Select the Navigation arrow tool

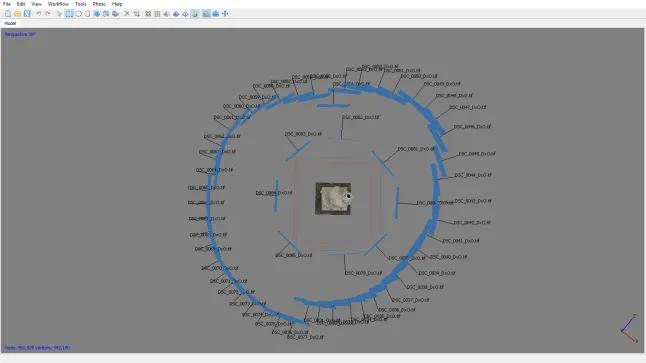[59, 14]
